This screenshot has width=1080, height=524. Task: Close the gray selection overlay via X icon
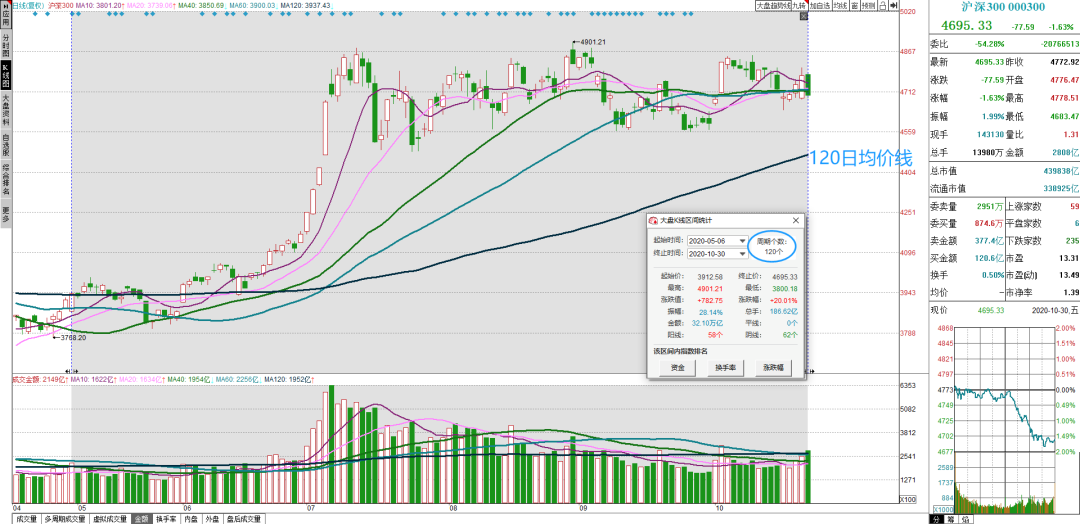coord(804,16)
